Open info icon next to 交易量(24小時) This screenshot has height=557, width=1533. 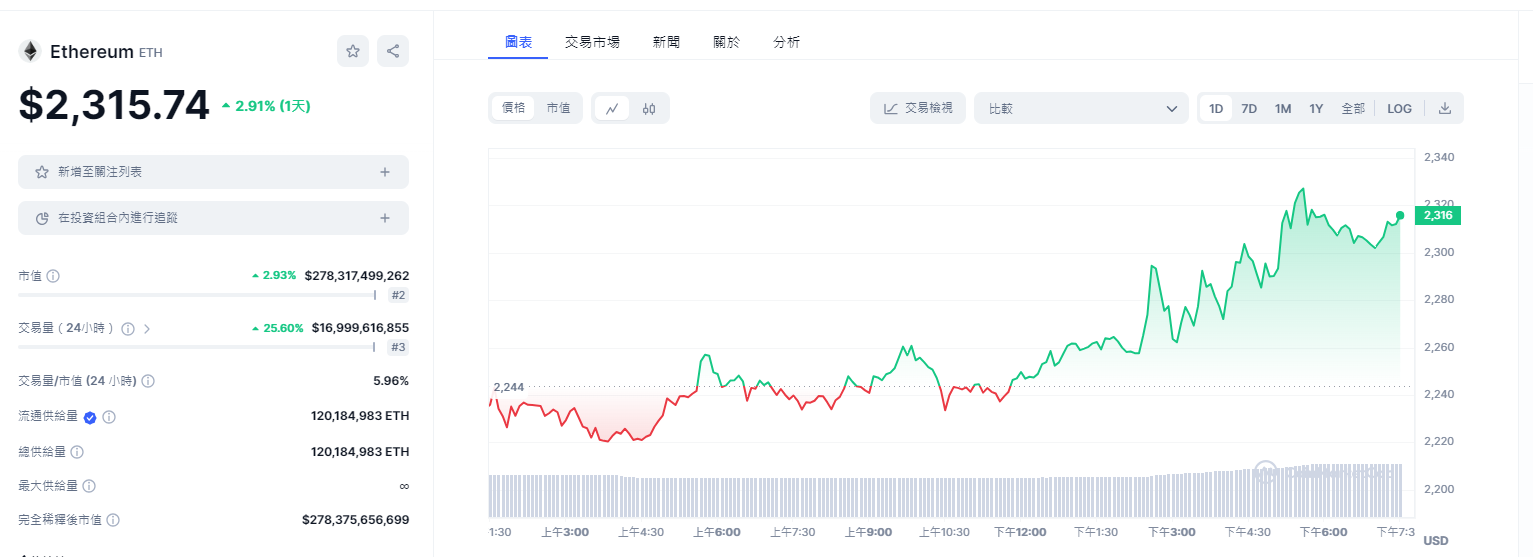(x=127, y=328)
